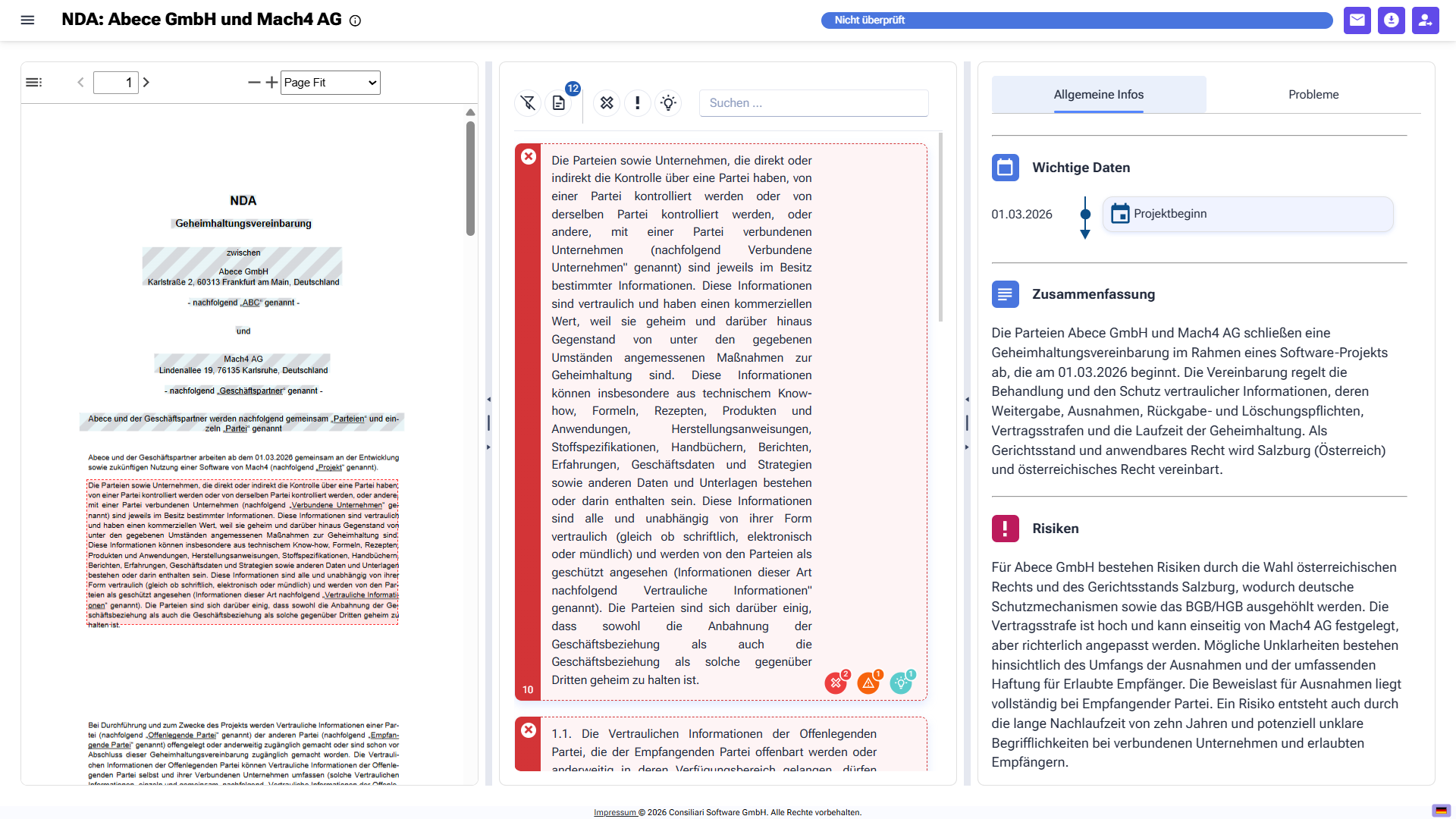Screen dimensions: 1456x819
Task: Open the red X status on clause 1.1
Action: pos(529,730)
